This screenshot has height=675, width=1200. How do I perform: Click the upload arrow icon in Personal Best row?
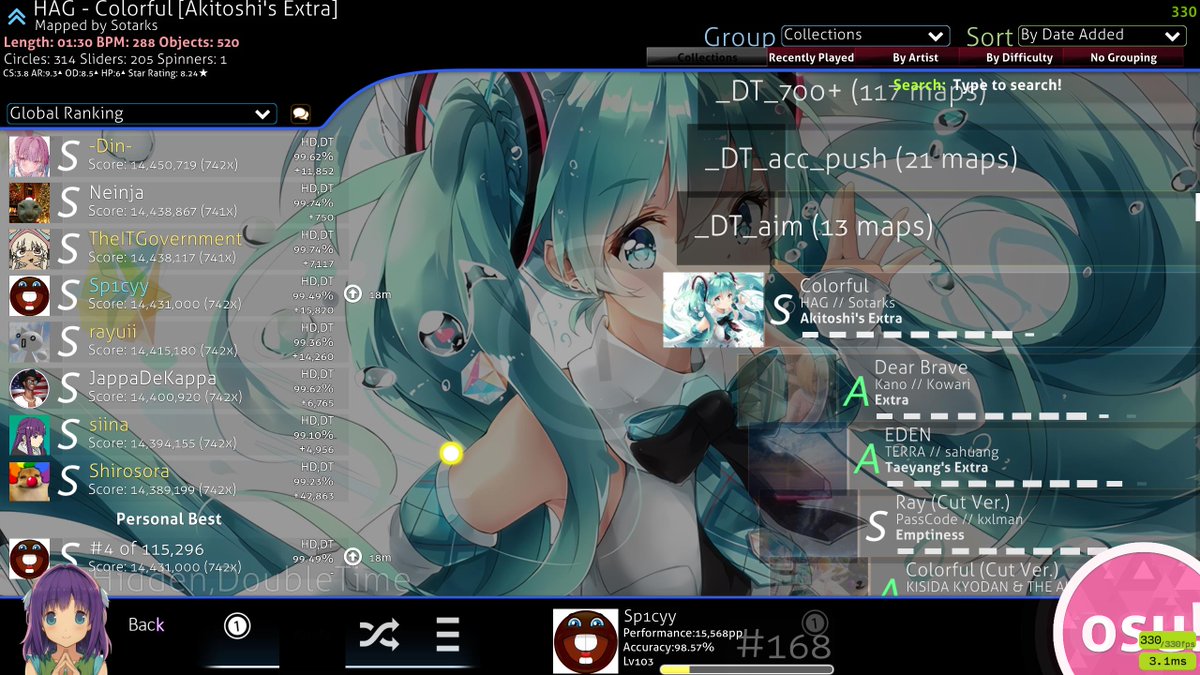[x=352, y=556]
